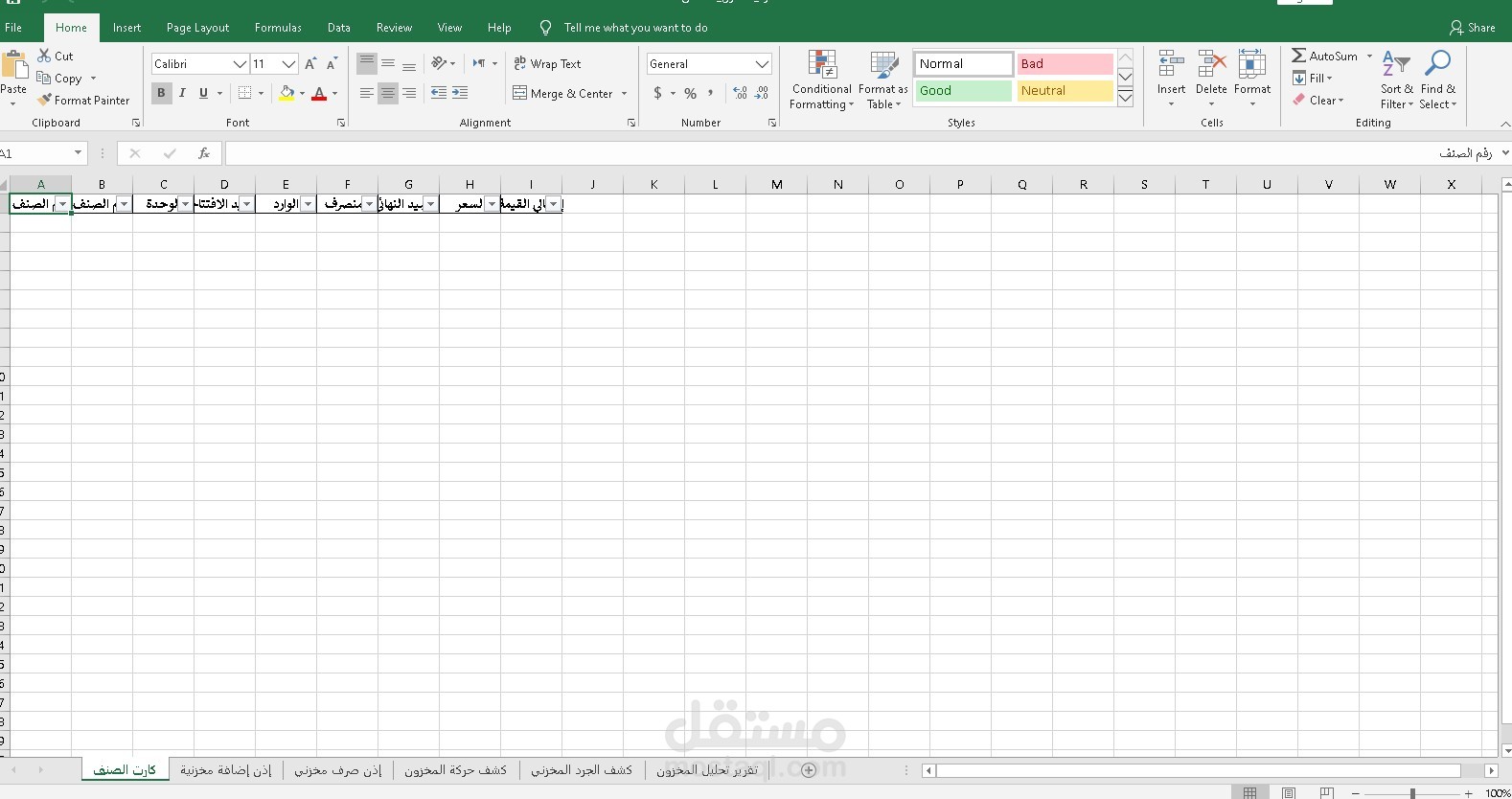
Task: Apply the Normal cell style
Action: (963, 63)
